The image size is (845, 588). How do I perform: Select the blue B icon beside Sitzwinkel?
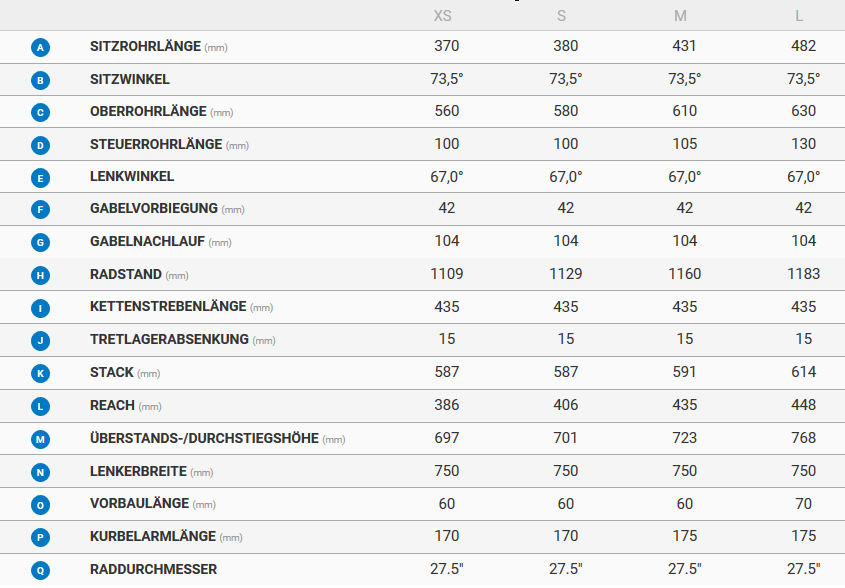(40, 80)
